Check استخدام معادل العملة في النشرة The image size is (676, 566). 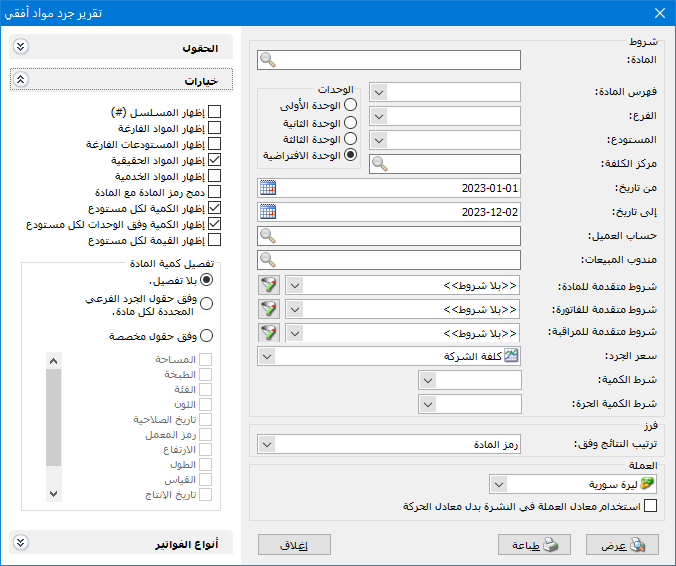pos(650,505)
